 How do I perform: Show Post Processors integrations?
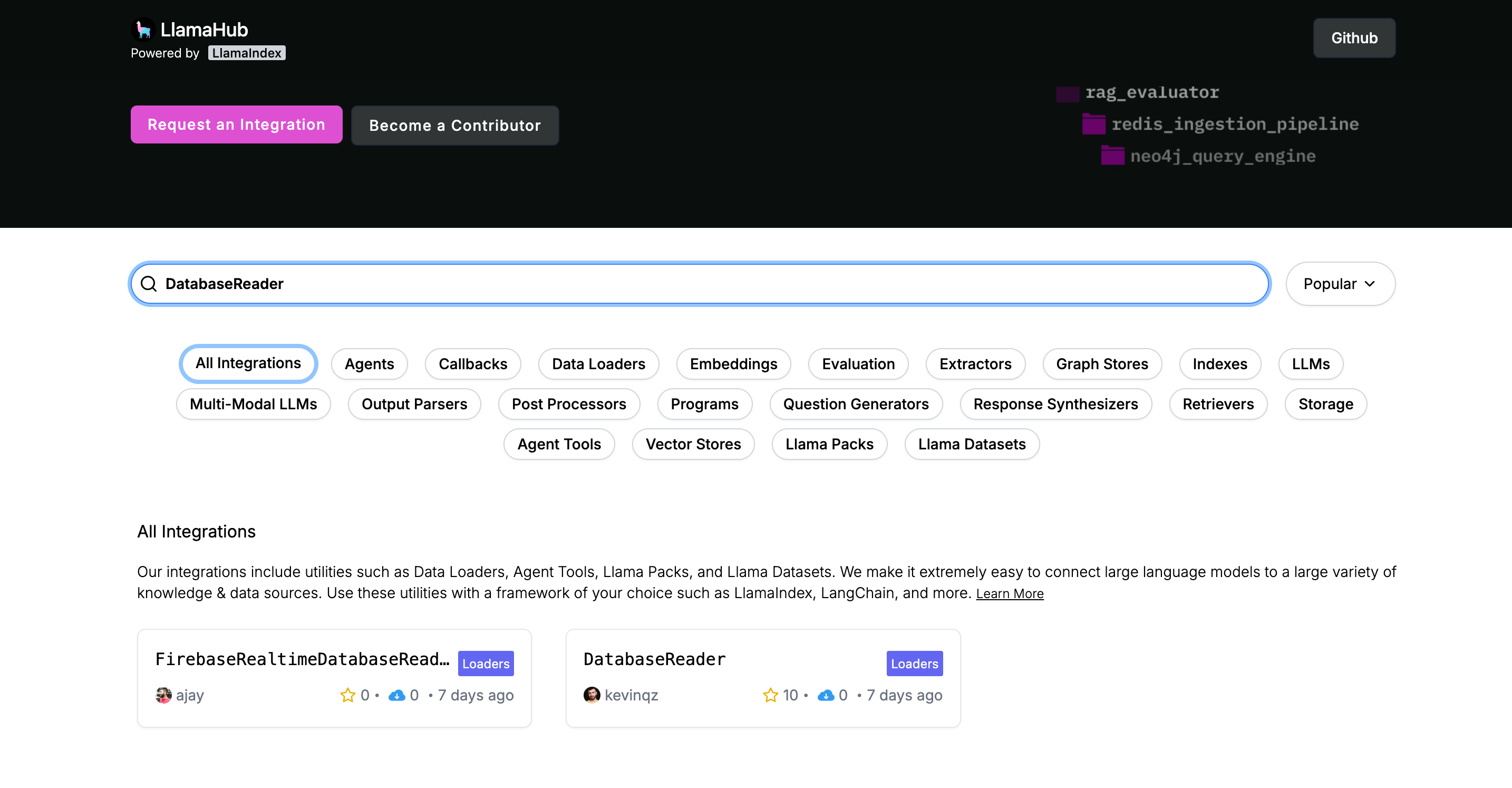[x=568, y=404]
